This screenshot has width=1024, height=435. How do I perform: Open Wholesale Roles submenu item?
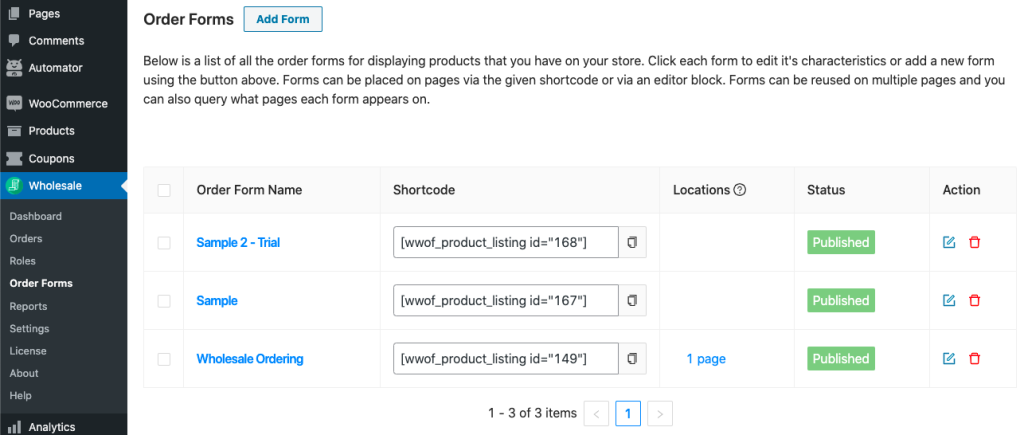23,261
